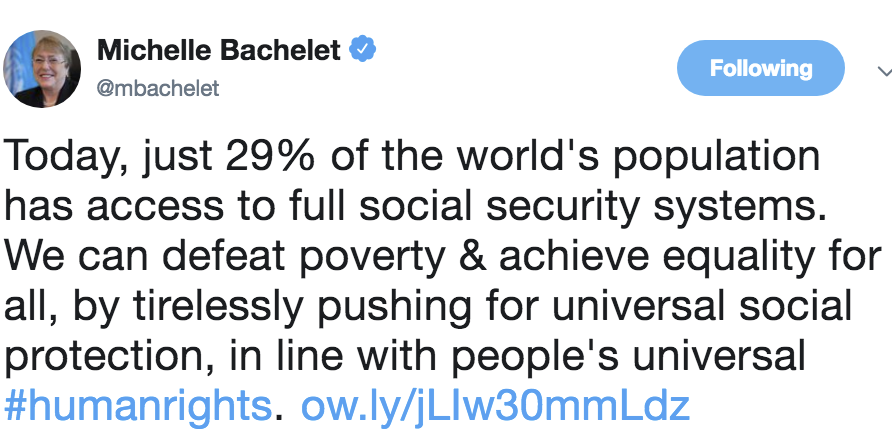Open the #humanrights hashtag link
The image size is (892, 446).
click(138, 406)
